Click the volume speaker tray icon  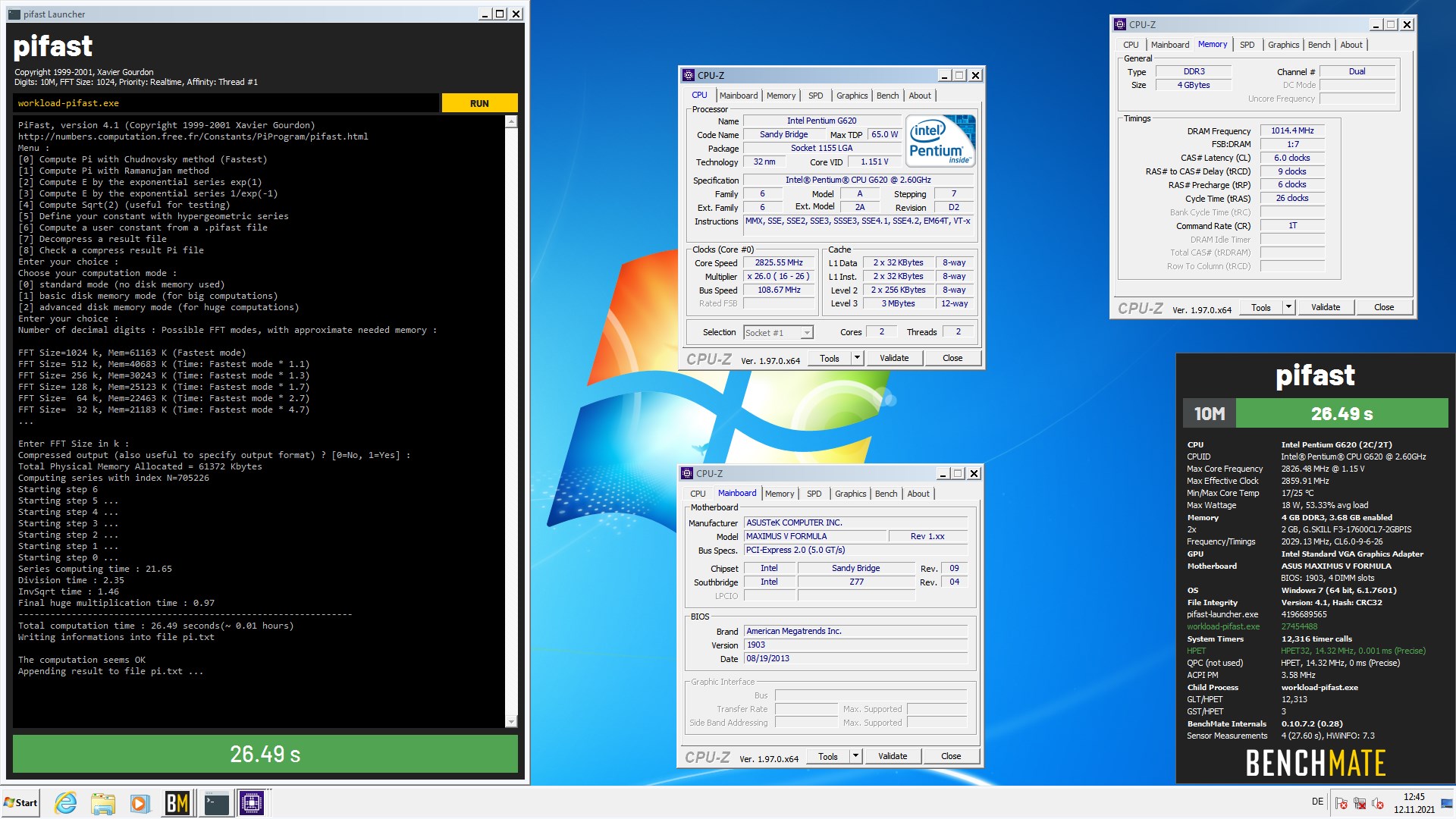pyautogui.click(x=1378, y=803)
